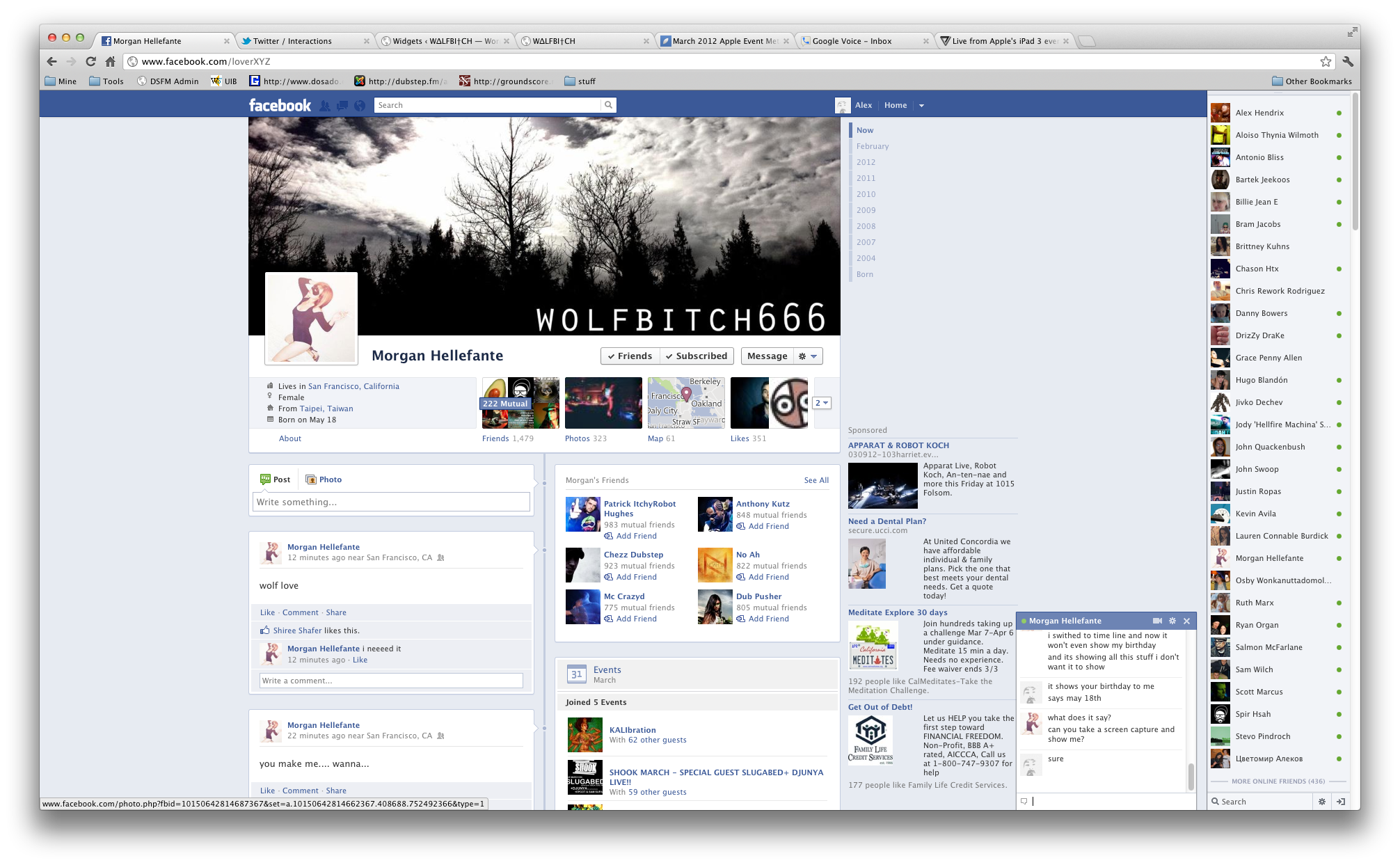
Task: Click Morgan's profile picture
Action: [x=311, y=318]
